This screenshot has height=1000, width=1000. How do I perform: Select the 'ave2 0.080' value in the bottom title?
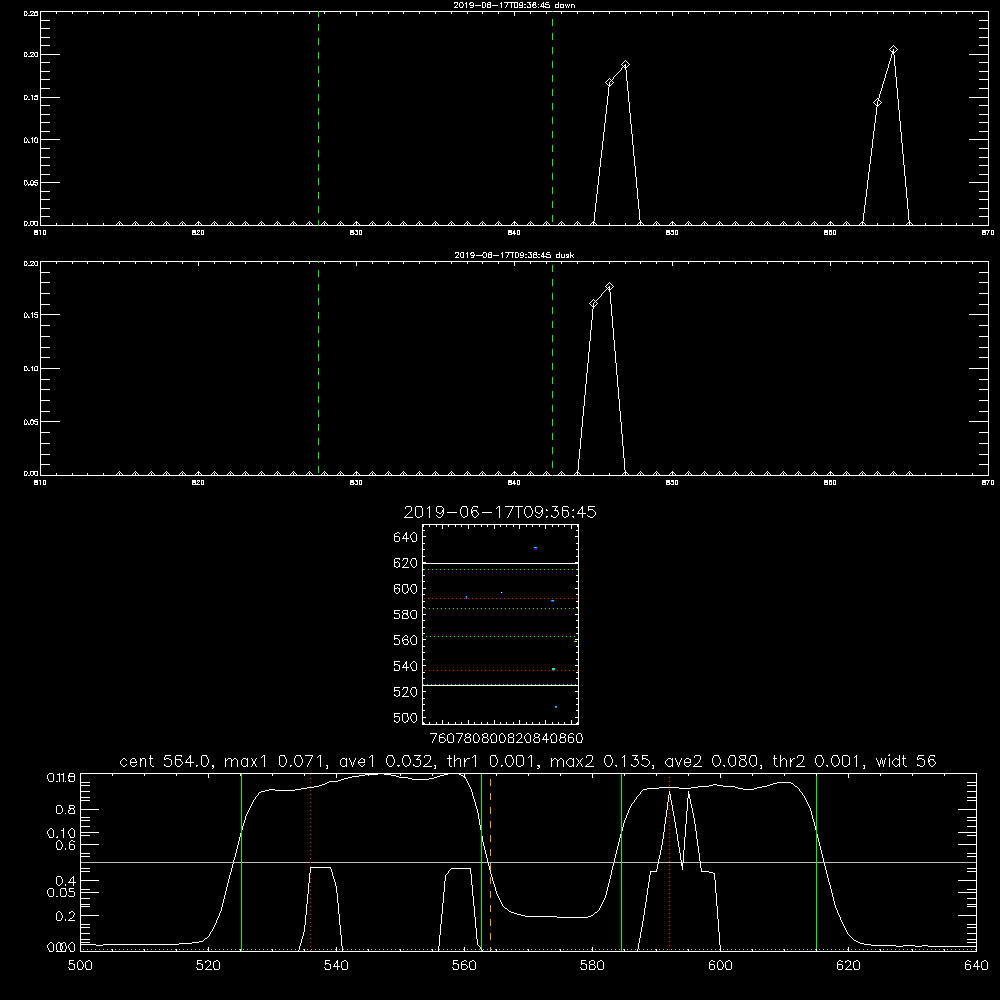(x=713, y=761)
